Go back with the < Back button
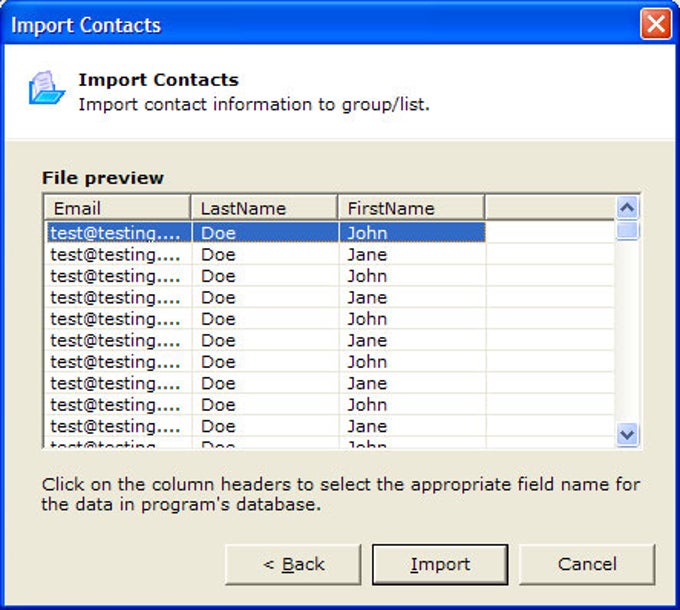 (x=293, y=564)
